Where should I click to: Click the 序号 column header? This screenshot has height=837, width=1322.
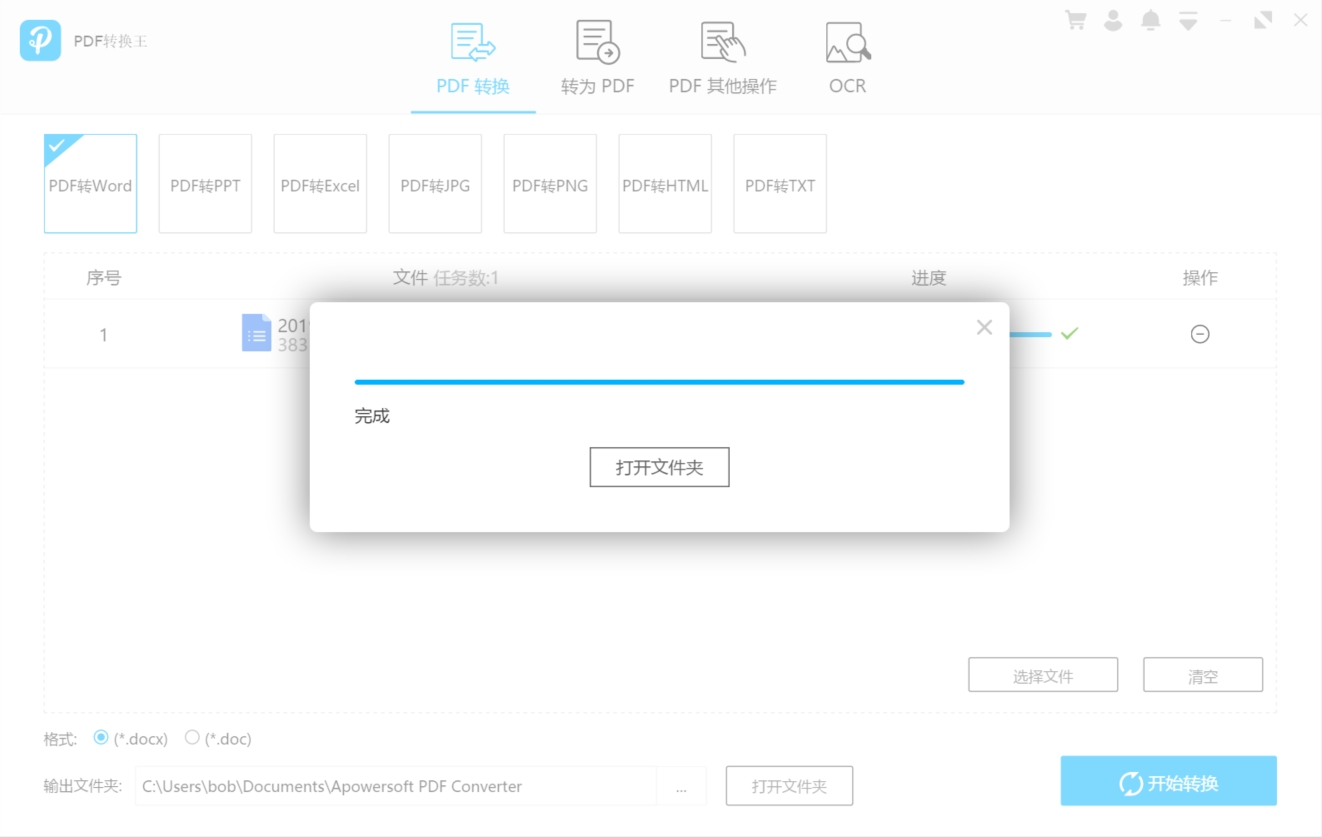click(x=104, y=278)
